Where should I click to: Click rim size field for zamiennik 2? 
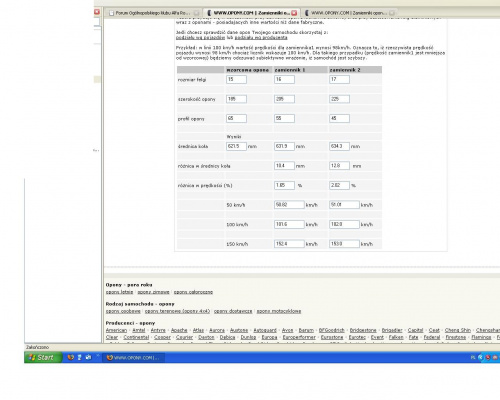click(x=339, y=79)
